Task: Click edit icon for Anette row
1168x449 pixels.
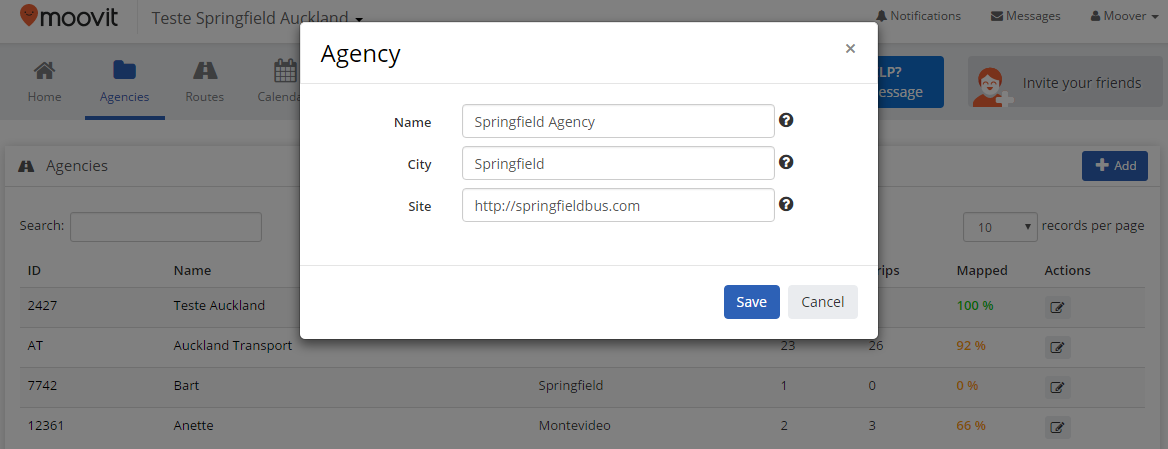Action: coord(1057,427)
